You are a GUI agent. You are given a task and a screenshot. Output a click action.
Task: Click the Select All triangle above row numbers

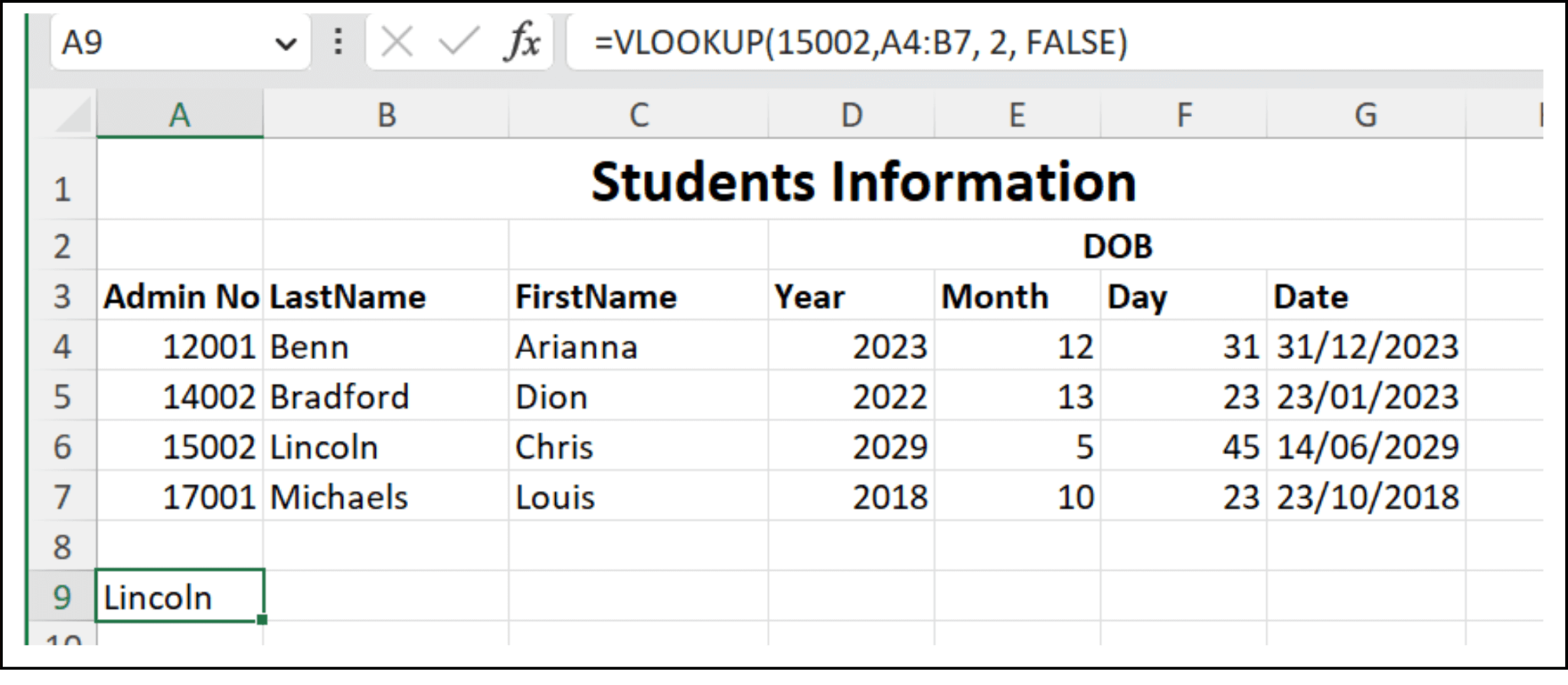pyautogui.click(x=73, y=115)
